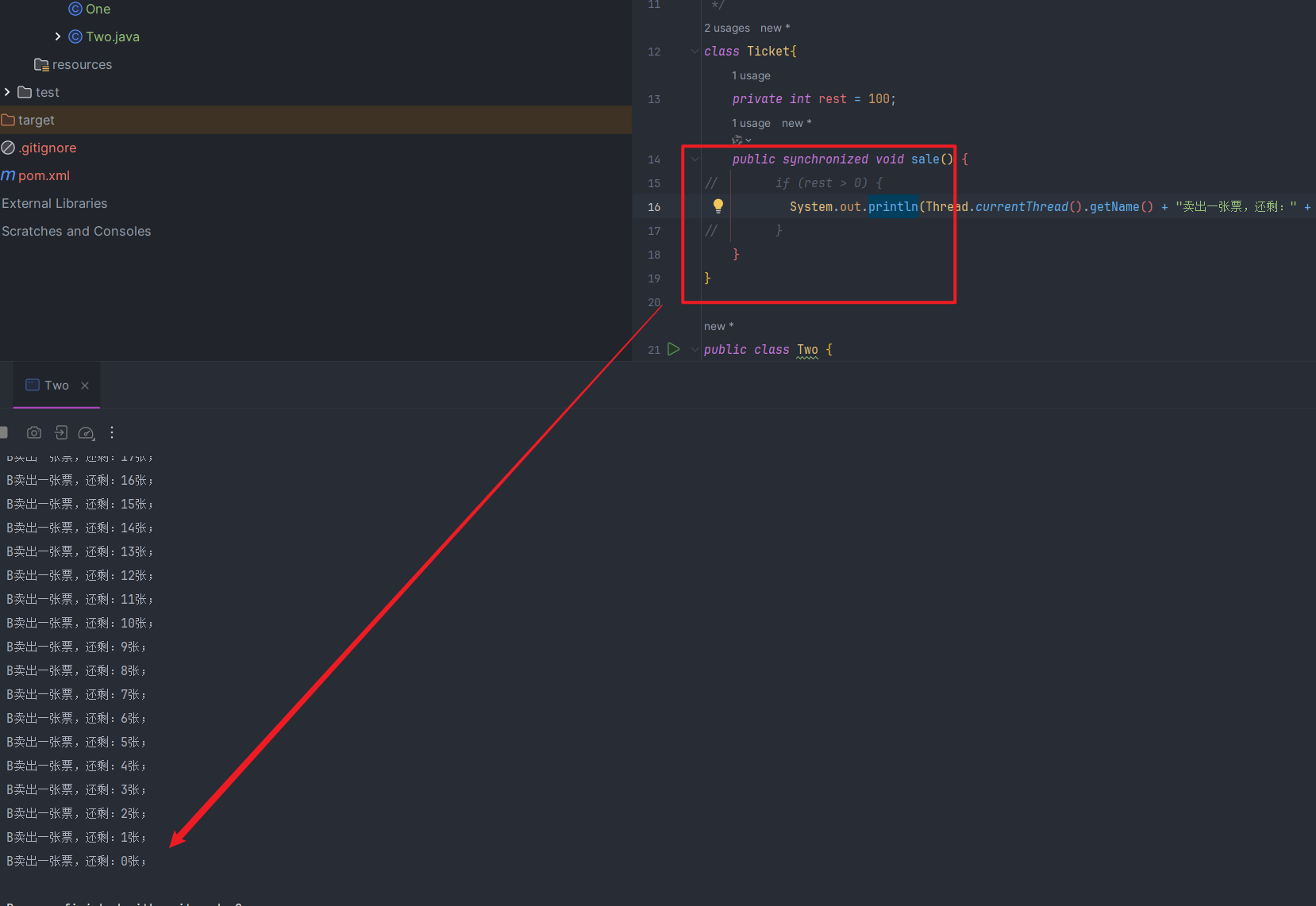Image resolution: width=1316 pixels, height=906 pixels.
Task: Close the Two run tab
Action: (x=85, y=386)
